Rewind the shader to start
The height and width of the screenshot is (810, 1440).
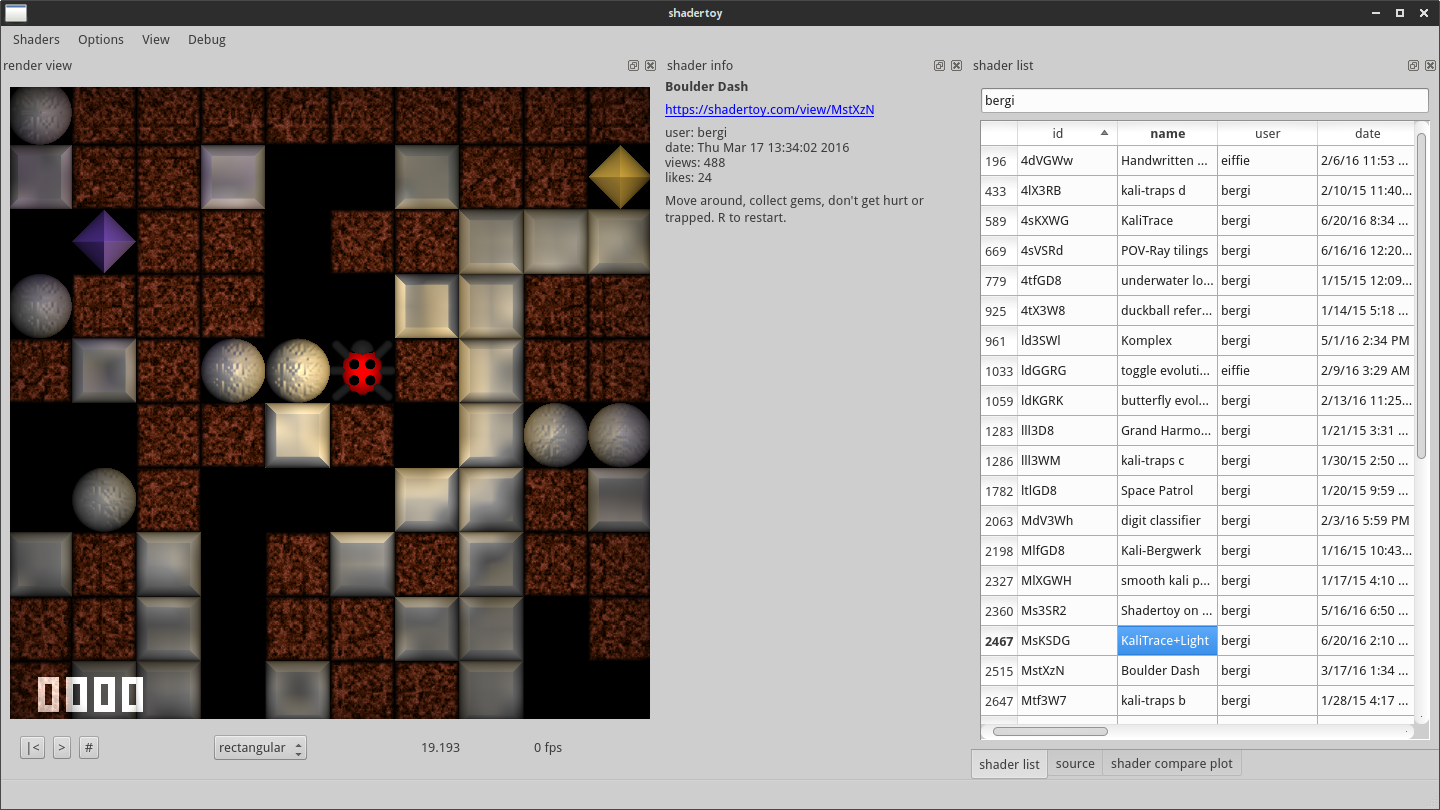point(33,747)
